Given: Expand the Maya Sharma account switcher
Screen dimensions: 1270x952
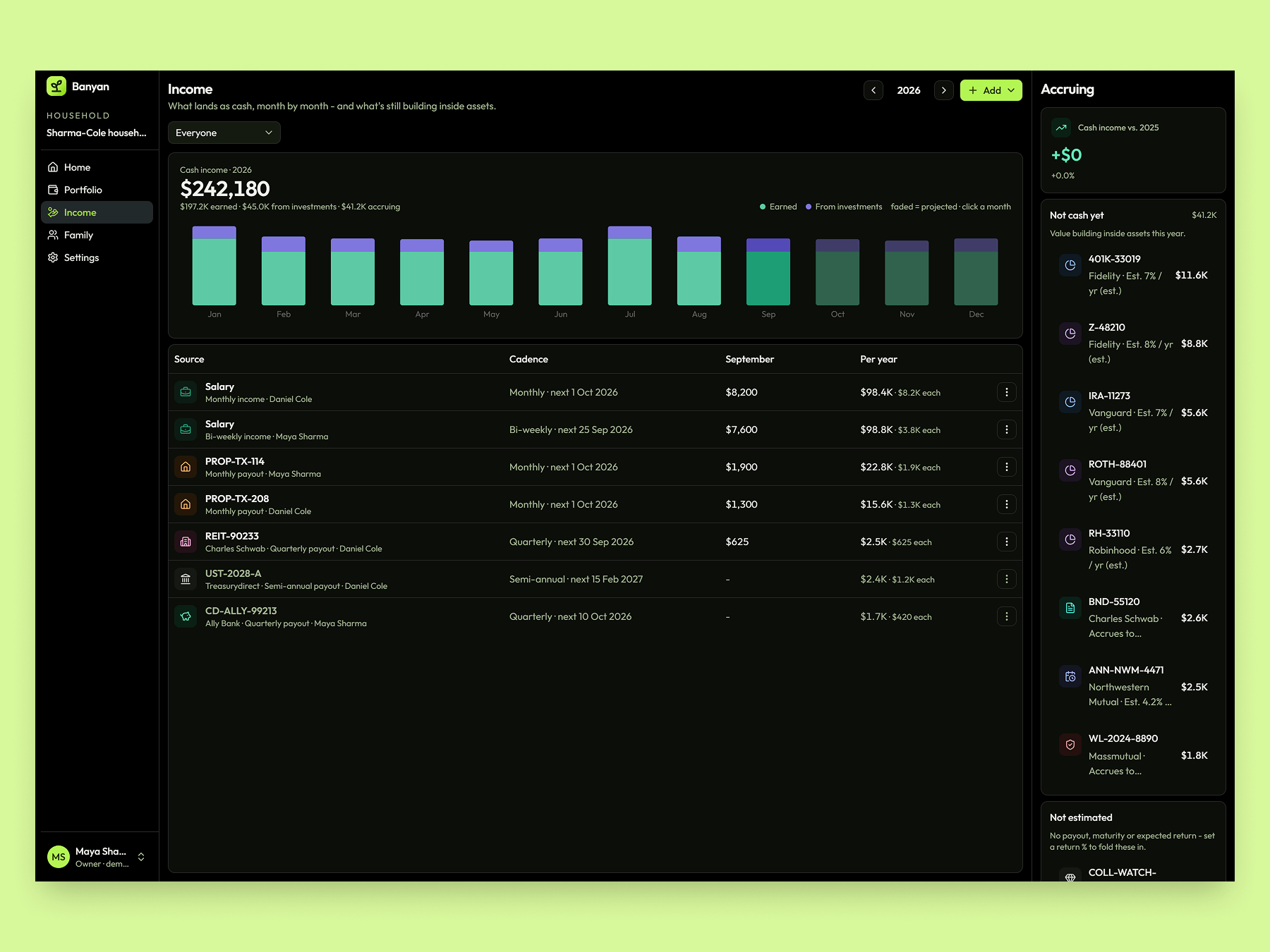Looking at the screenshot, I should coord(97,857).
